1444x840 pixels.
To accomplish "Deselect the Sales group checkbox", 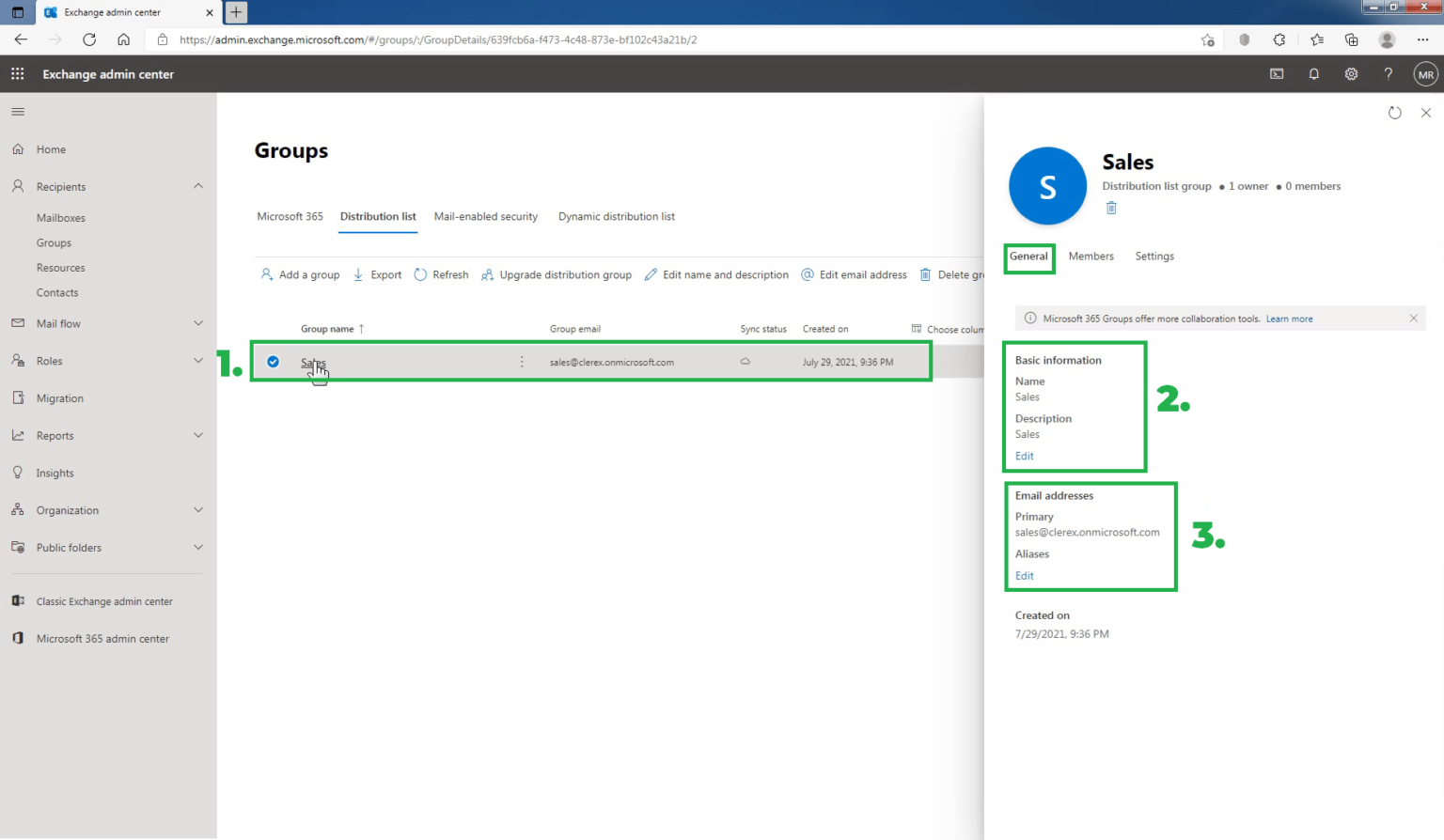I will [x=273, y=362].
